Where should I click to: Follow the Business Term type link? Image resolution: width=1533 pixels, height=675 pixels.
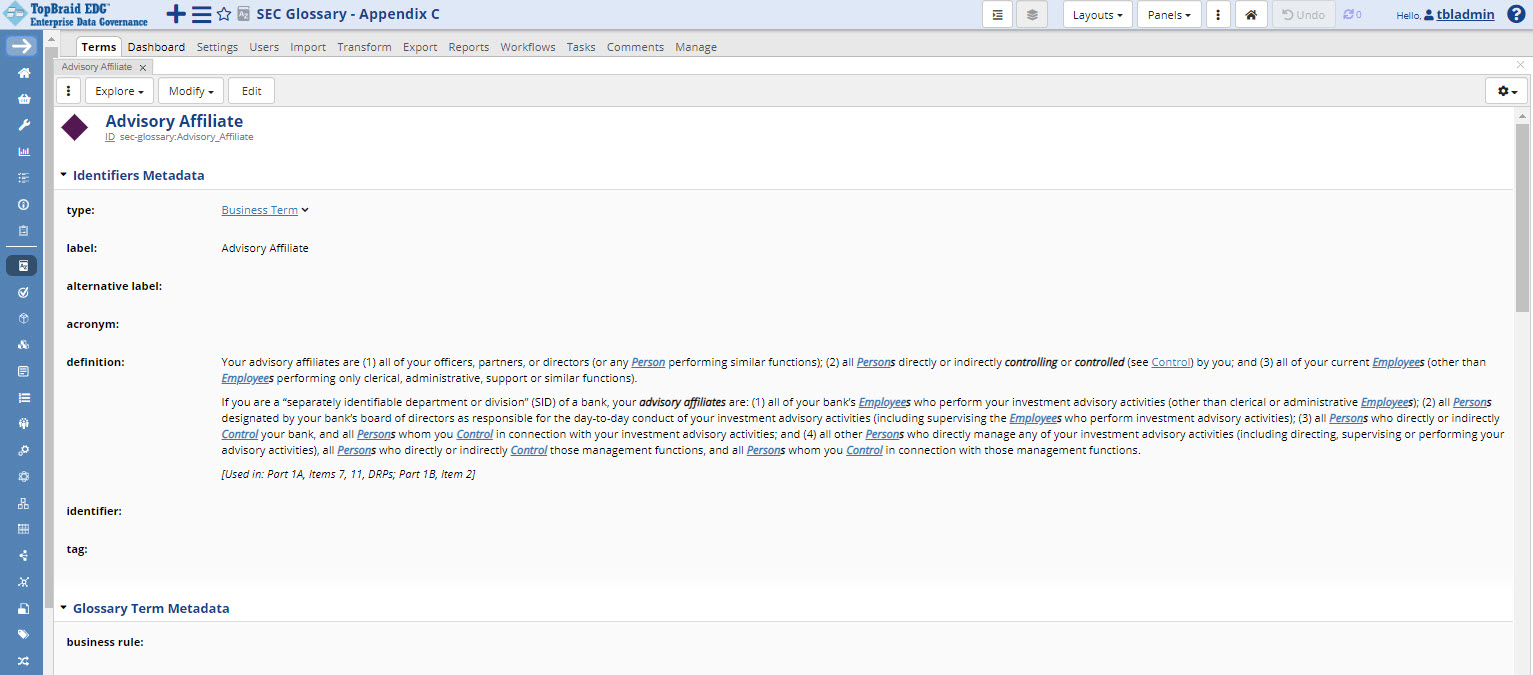click(259, 210)
